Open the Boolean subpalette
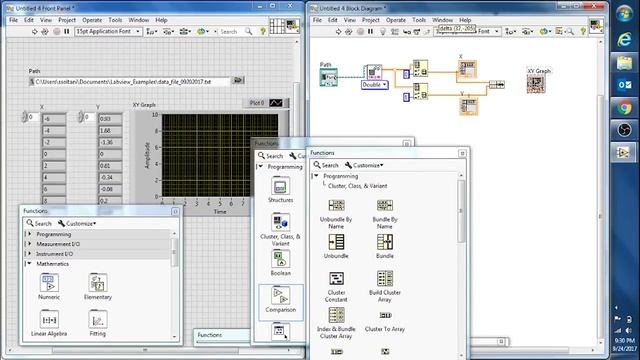Viewport: 640px width, 360px height. coord(280,263)
